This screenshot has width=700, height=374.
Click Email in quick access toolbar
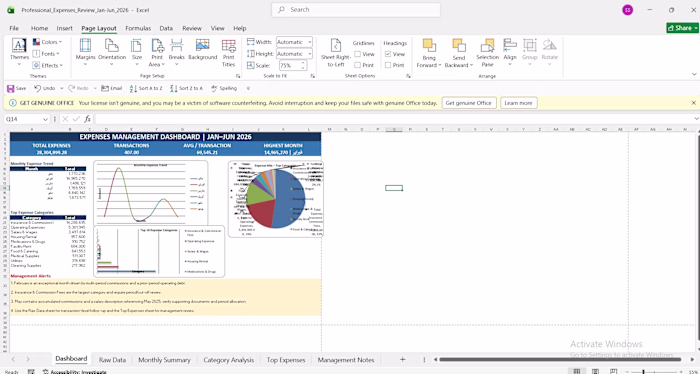coord(112,88)
